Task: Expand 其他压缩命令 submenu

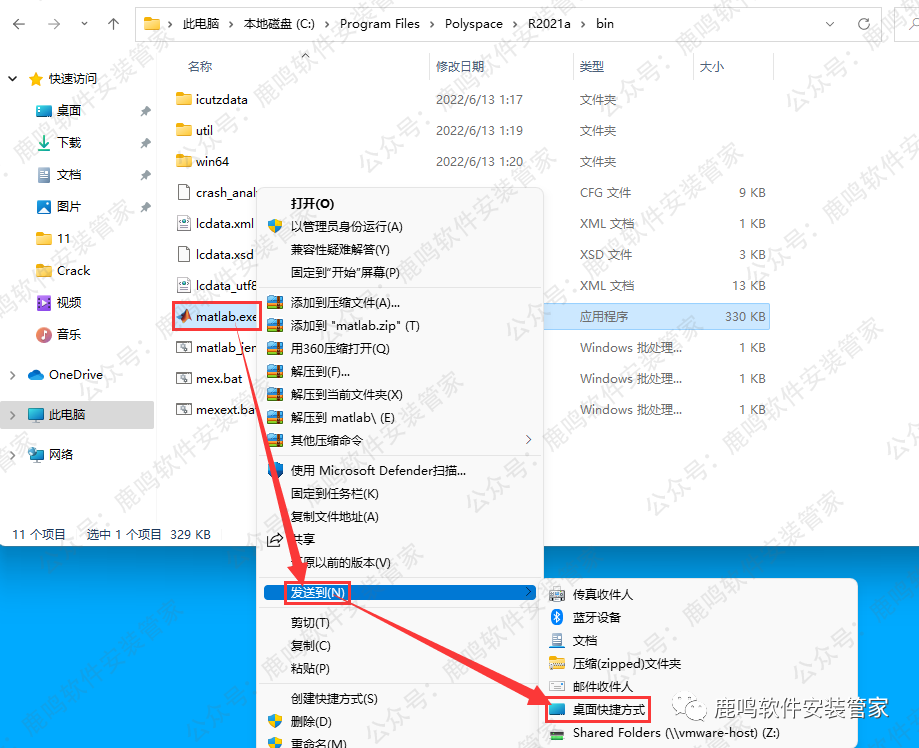Action: pos(400,440)
